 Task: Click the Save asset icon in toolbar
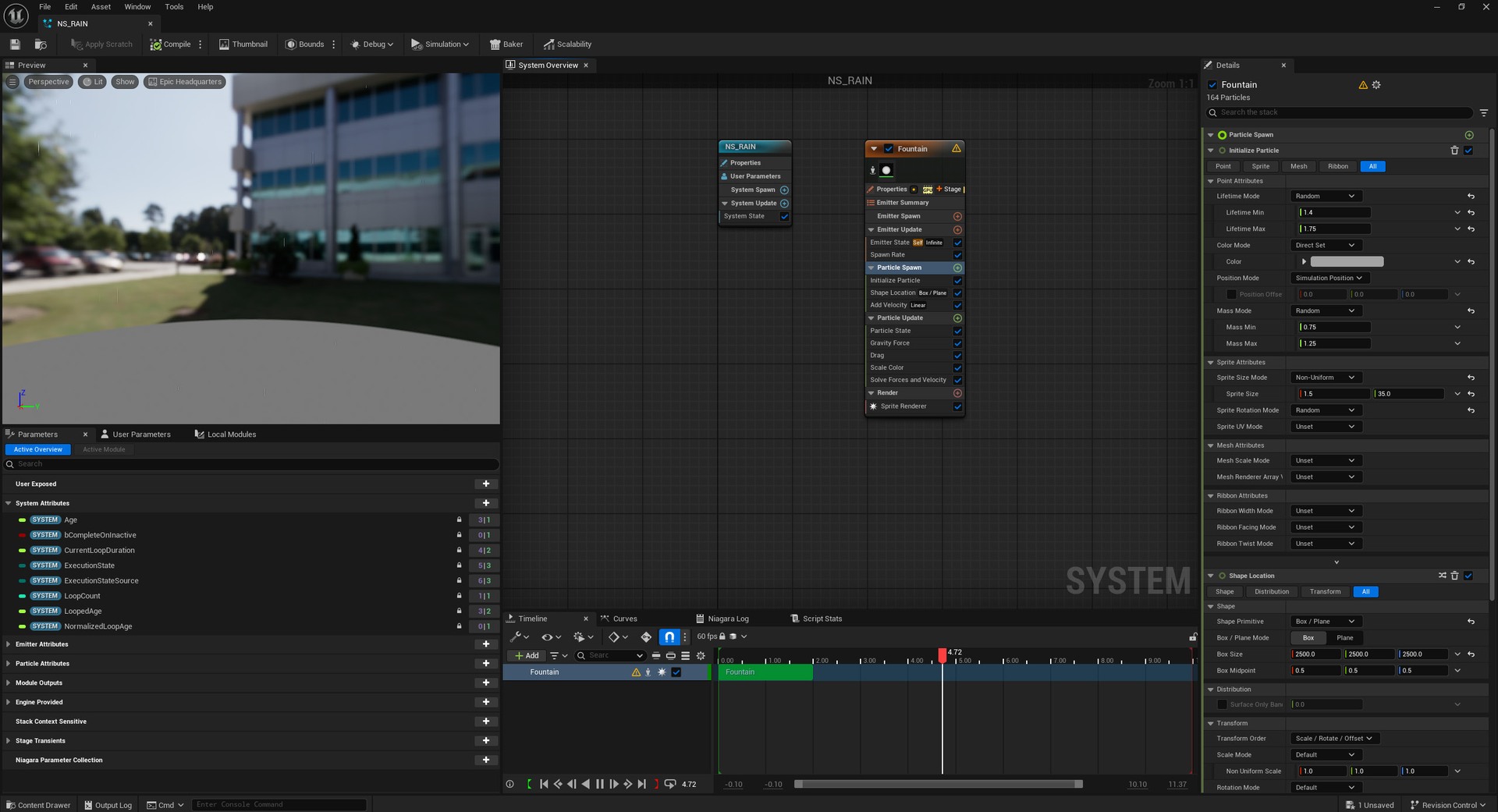coord(15,44)
